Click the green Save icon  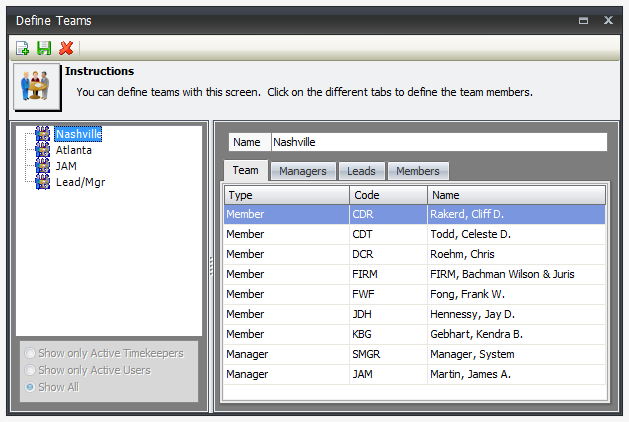[44, 48]
